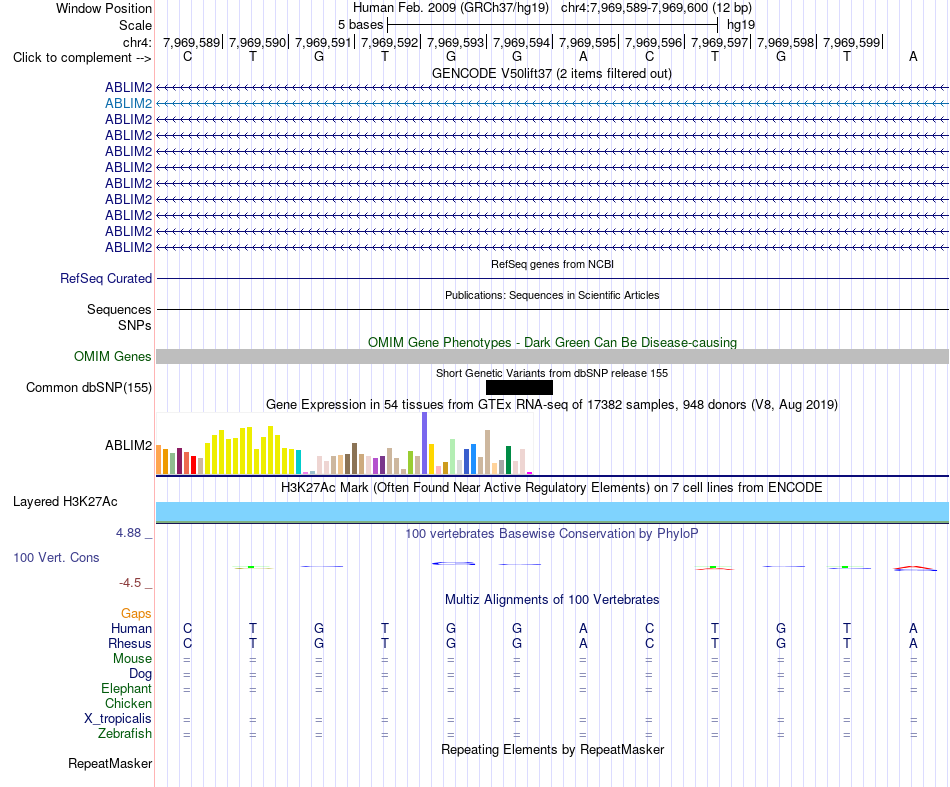950x787 pixels.
Task: Click the position label 7,969,590
Action: pyautogui.click(x=257, y=42)
